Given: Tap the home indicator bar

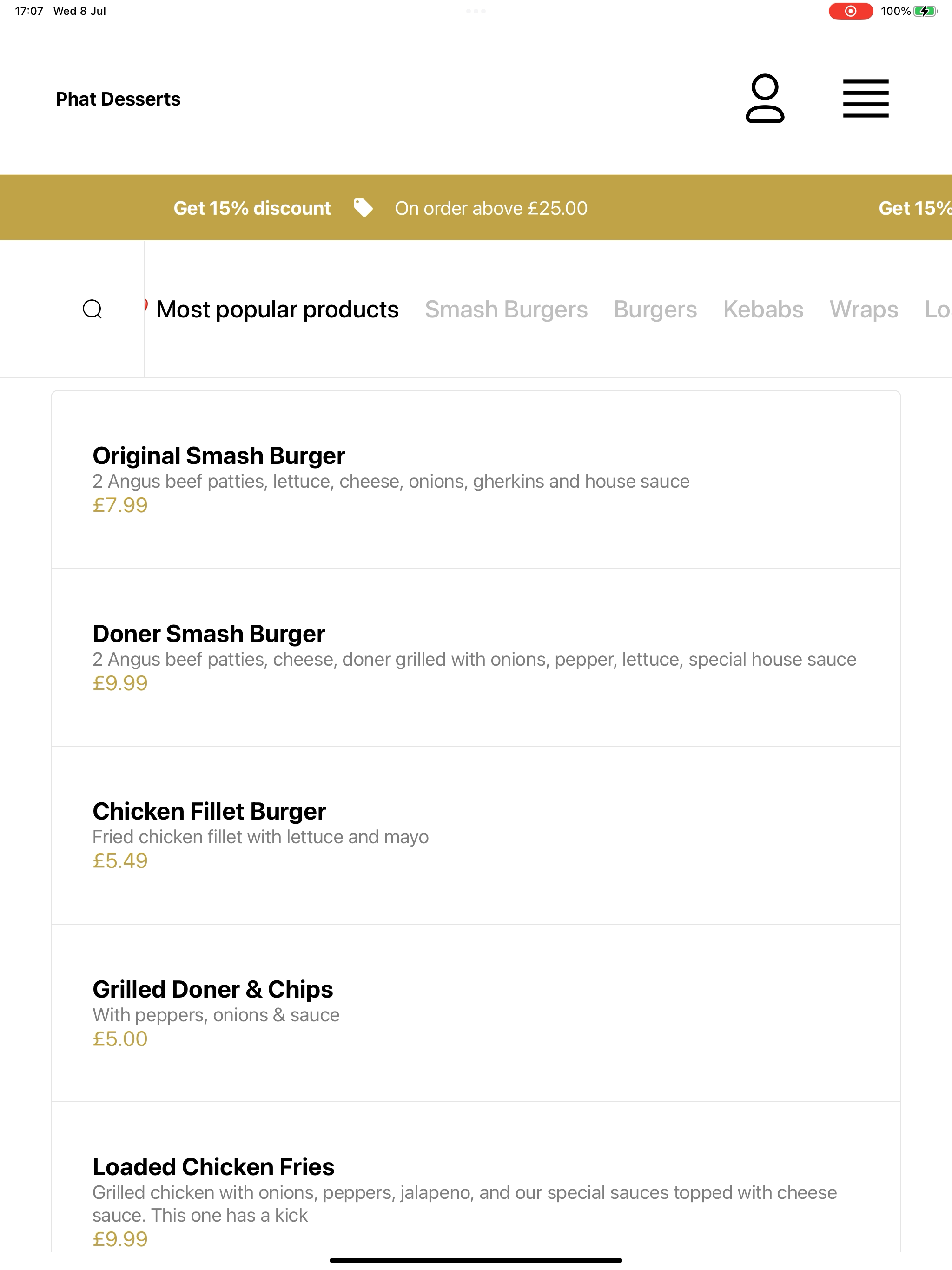Looking at the screenshot, I should (476, 1260).
